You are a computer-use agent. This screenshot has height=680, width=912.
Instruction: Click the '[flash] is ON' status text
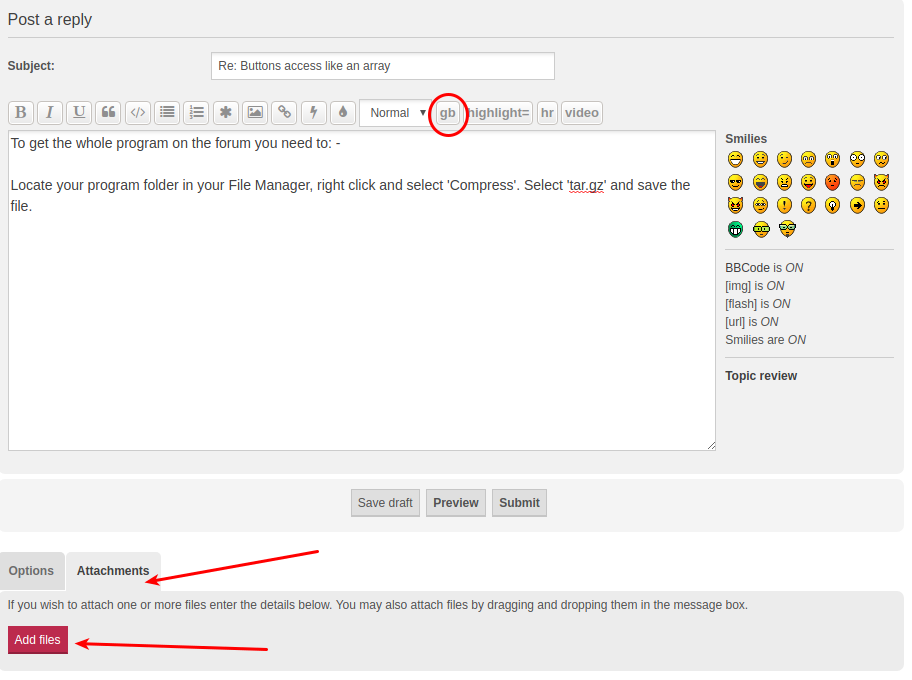pos(757,304)
